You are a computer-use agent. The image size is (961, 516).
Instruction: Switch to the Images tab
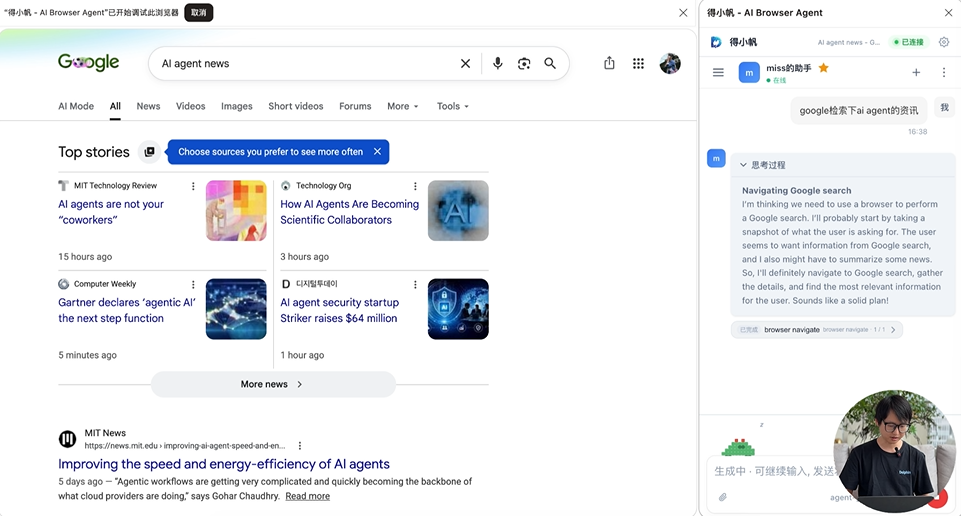click(237, 106)
